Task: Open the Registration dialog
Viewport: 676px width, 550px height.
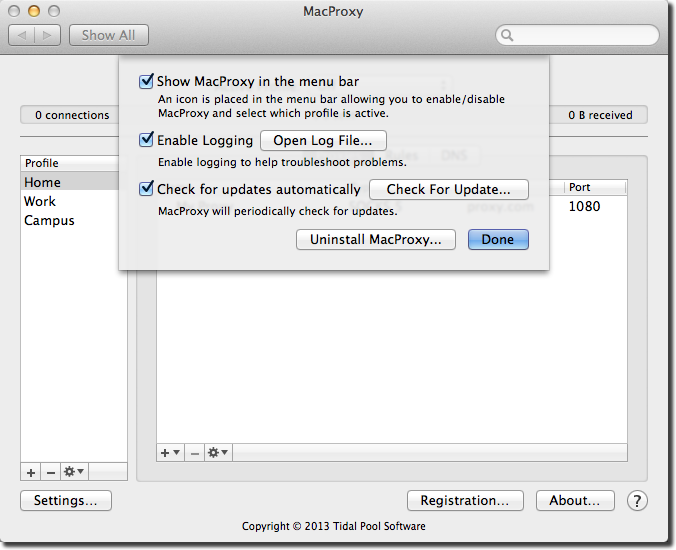Action: coord(465,500)
